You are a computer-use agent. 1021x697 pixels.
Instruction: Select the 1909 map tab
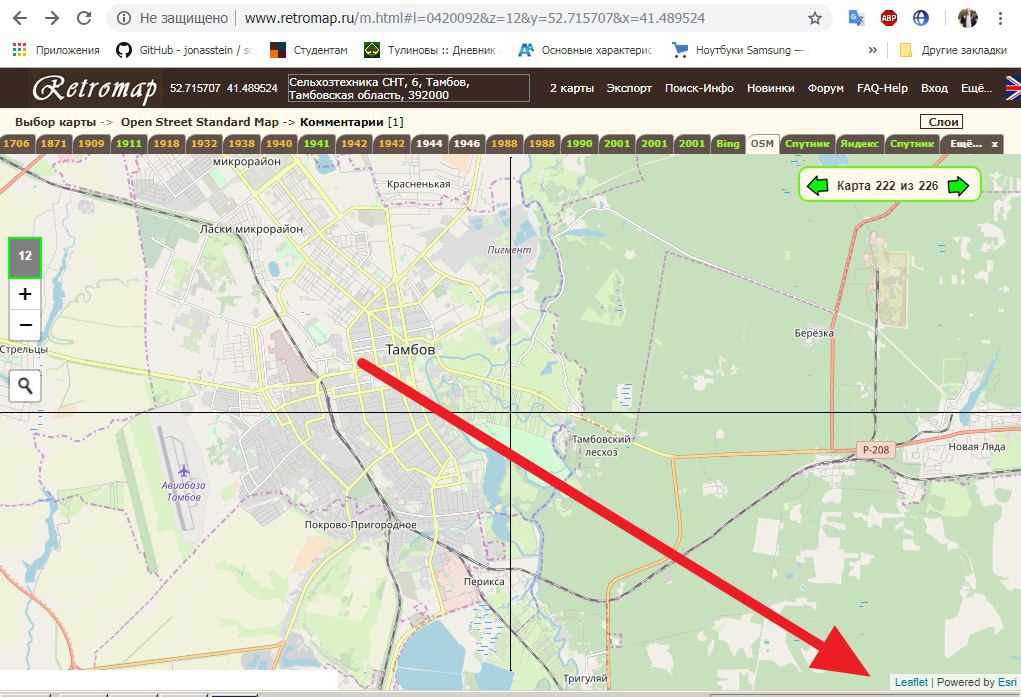(91, 144)
